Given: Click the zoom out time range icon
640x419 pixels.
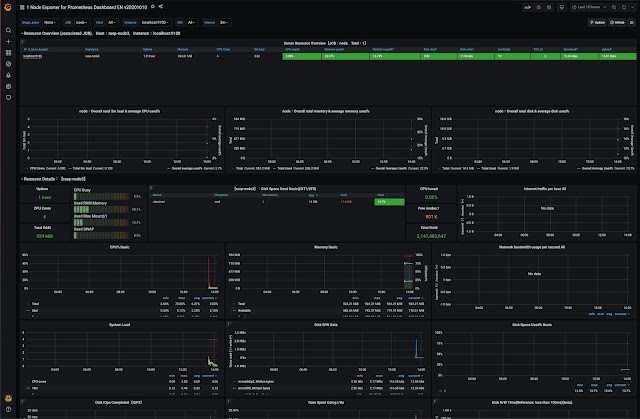Looking at the screenshot, I should pyautogui.click(x=613, y=7).
